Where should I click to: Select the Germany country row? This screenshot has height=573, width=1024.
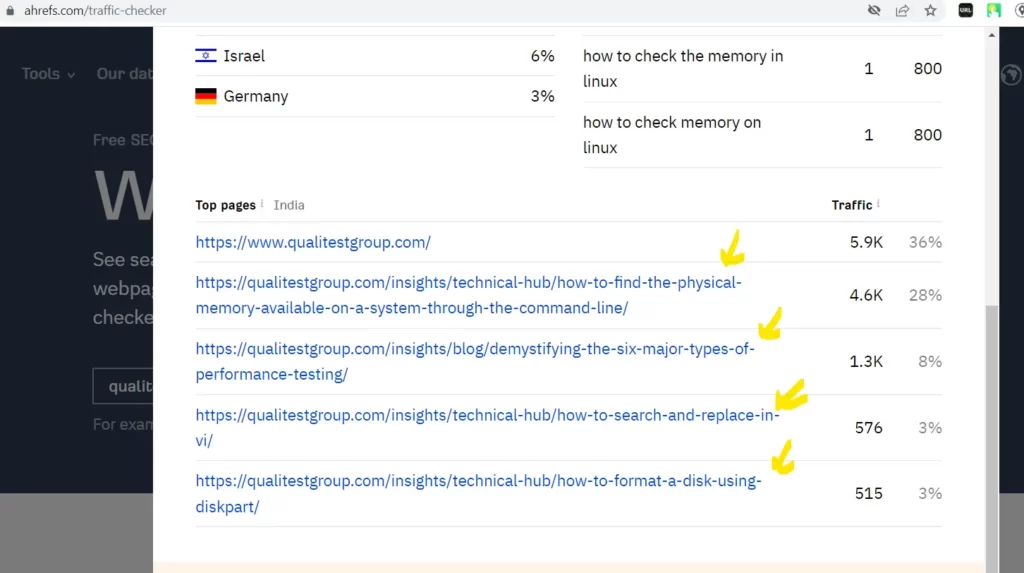pos(375,96)
